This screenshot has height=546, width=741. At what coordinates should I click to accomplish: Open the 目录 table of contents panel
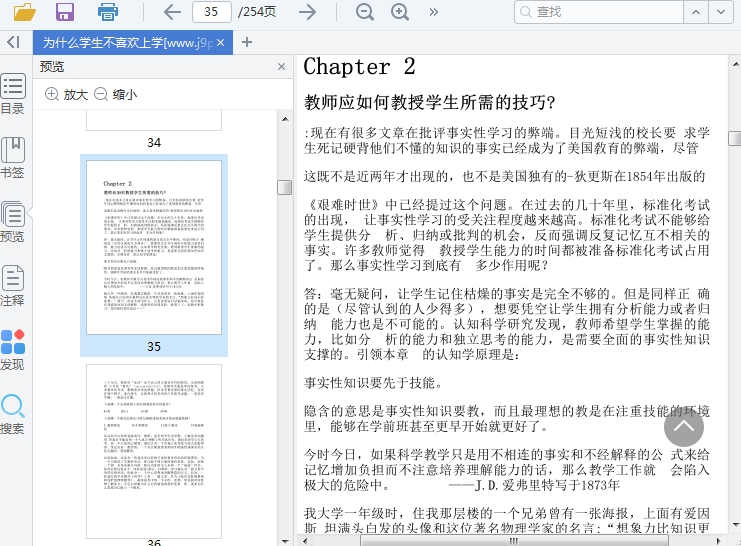point(13,94)
